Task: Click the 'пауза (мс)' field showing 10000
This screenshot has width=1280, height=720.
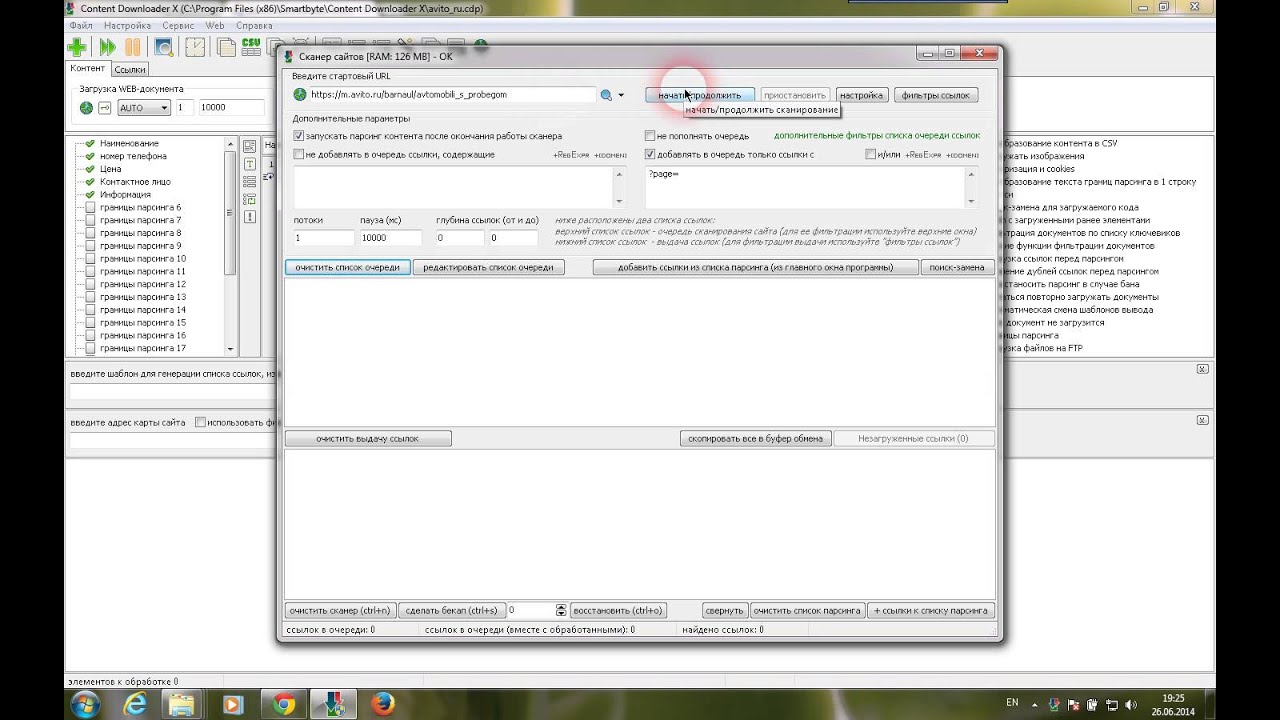Action: coord(391,238)
